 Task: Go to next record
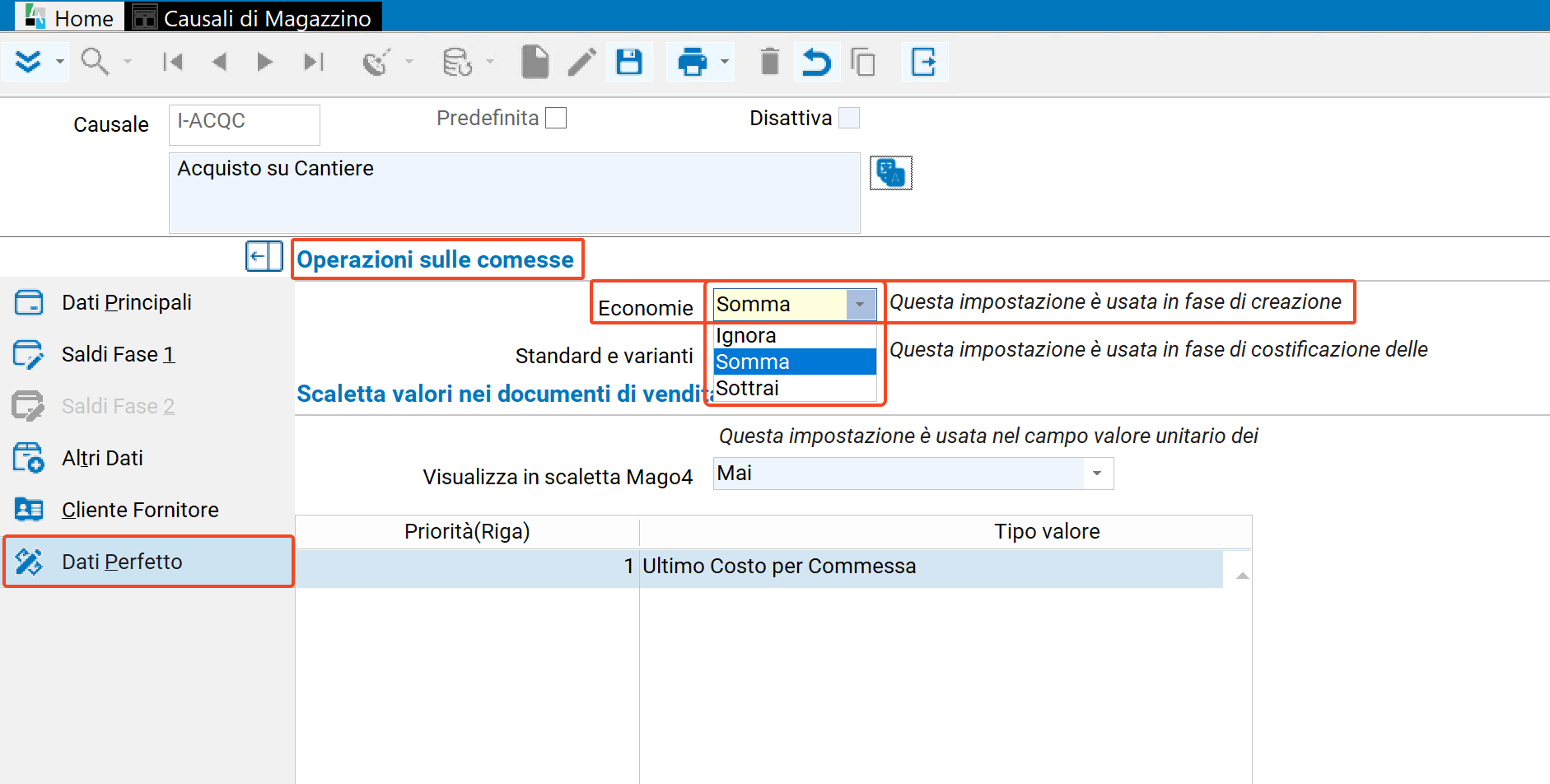(264, 62)
